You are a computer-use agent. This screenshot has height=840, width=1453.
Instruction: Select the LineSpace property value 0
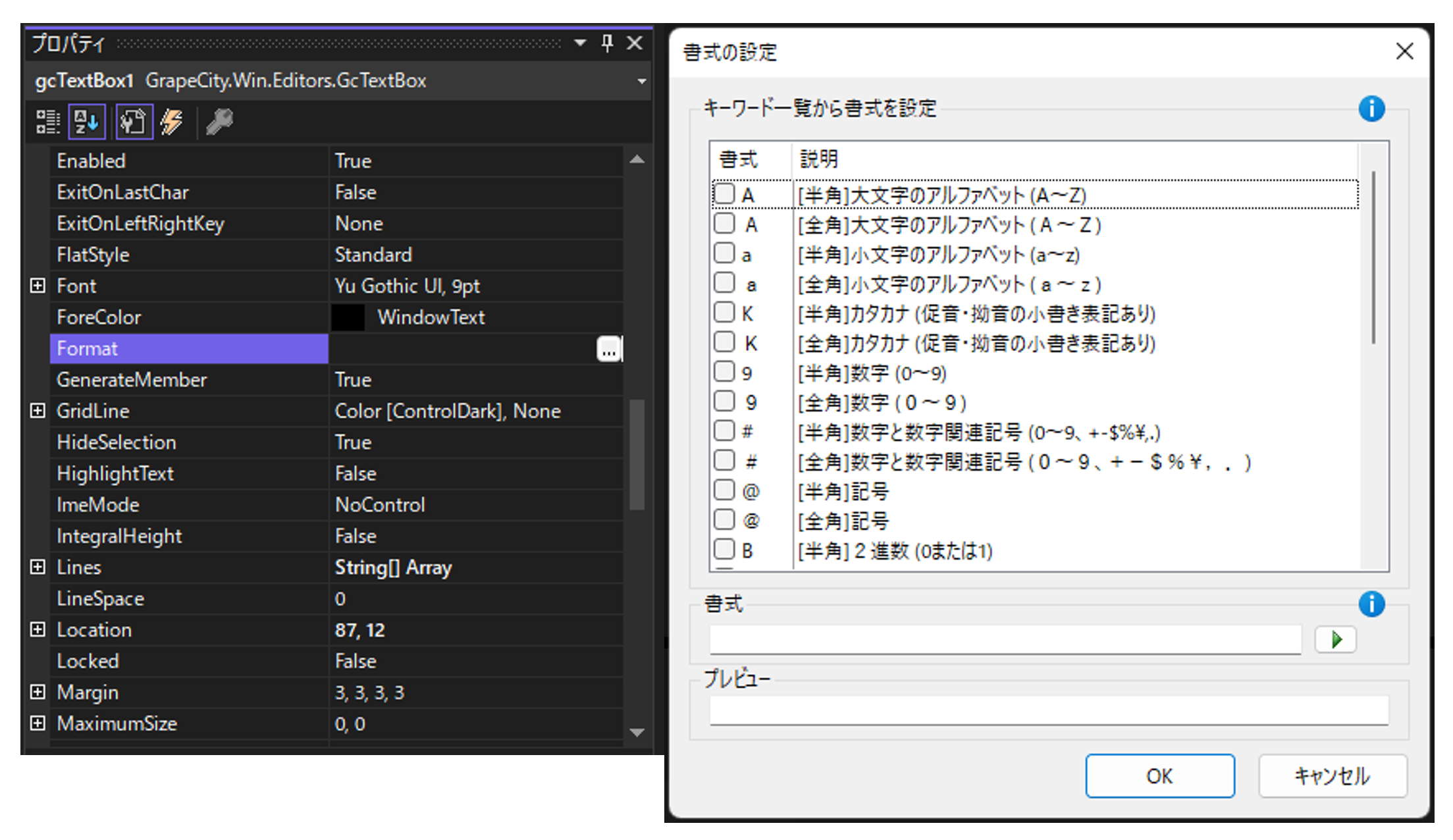pos(340,599)
